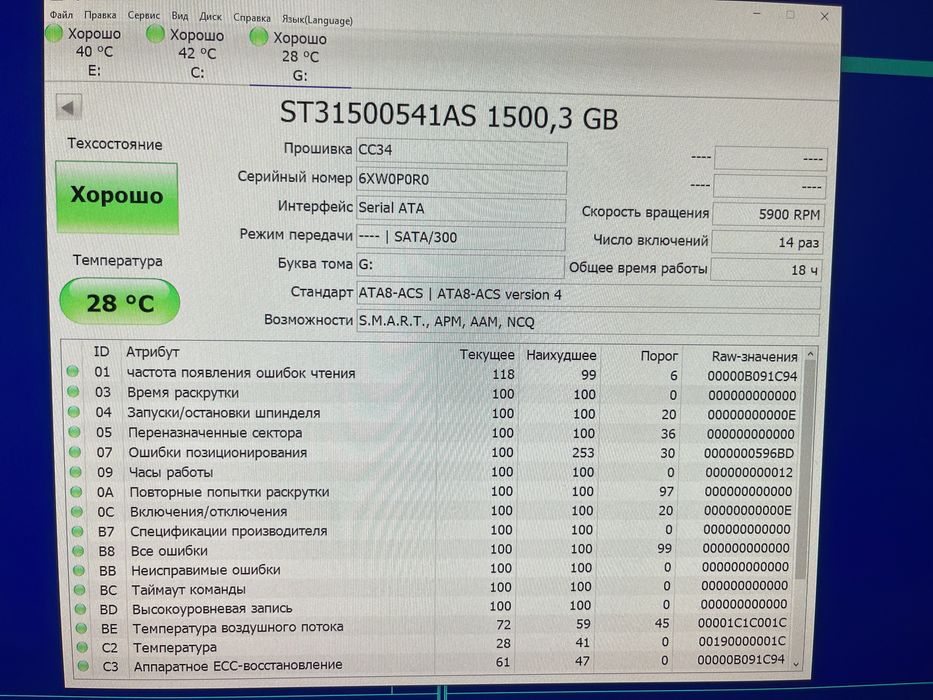The image size is (933, 700).
Task: Select row BC Таймаут команды
Action: (x=433, y=588)
